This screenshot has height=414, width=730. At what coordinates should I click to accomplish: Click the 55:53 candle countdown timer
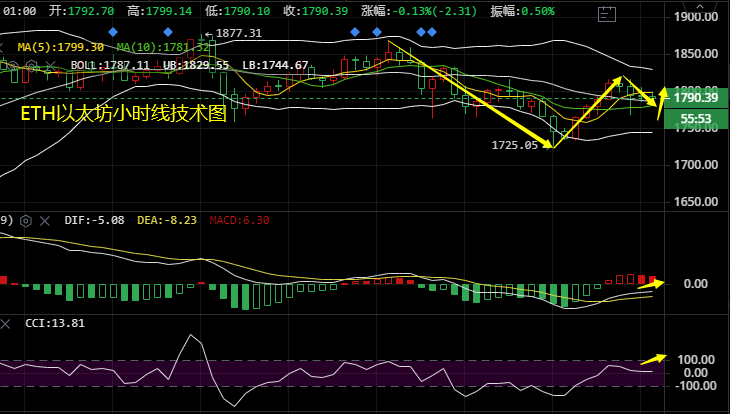pos(697,118)
